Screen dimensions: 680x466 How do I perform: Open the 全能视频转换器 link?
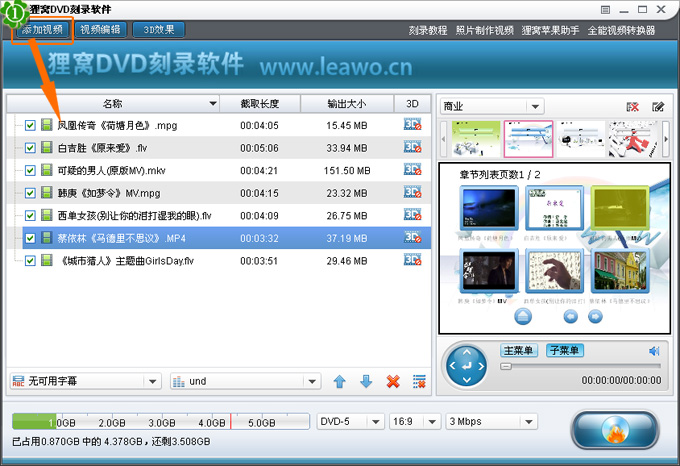click(621, 30)
